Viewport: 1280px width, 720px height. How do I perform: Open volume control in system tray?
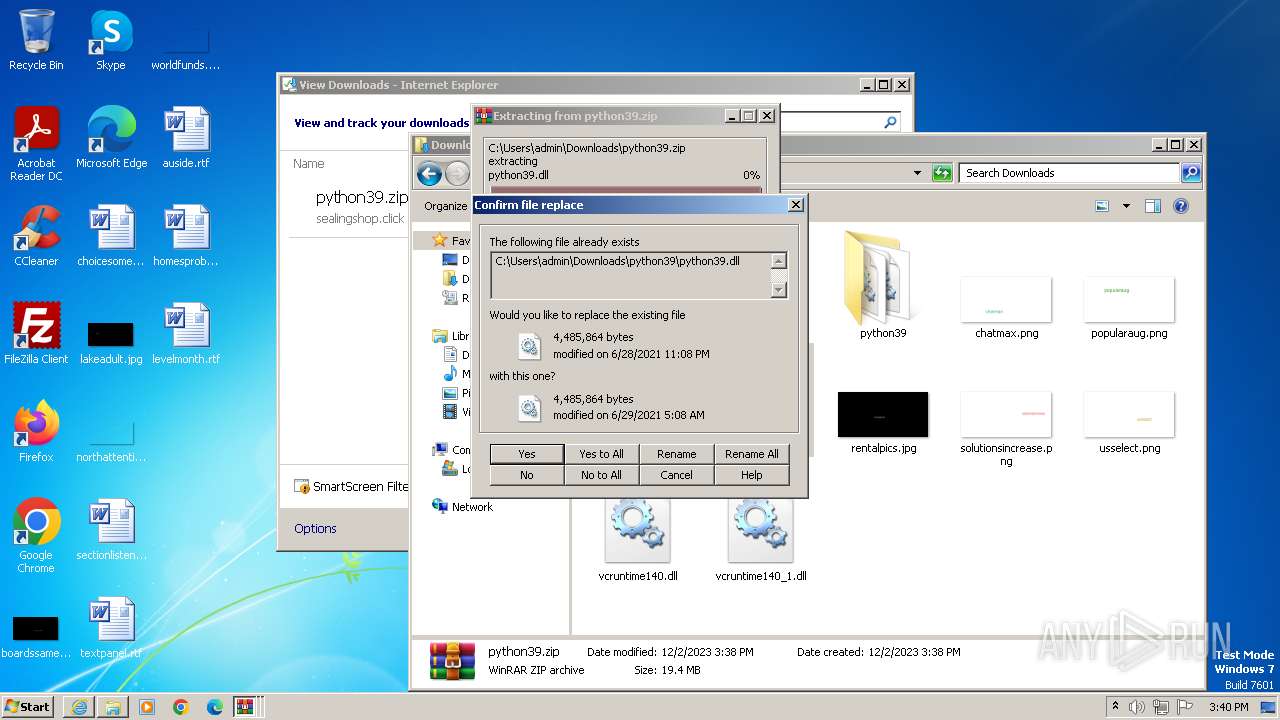[x=1136, y=707]
